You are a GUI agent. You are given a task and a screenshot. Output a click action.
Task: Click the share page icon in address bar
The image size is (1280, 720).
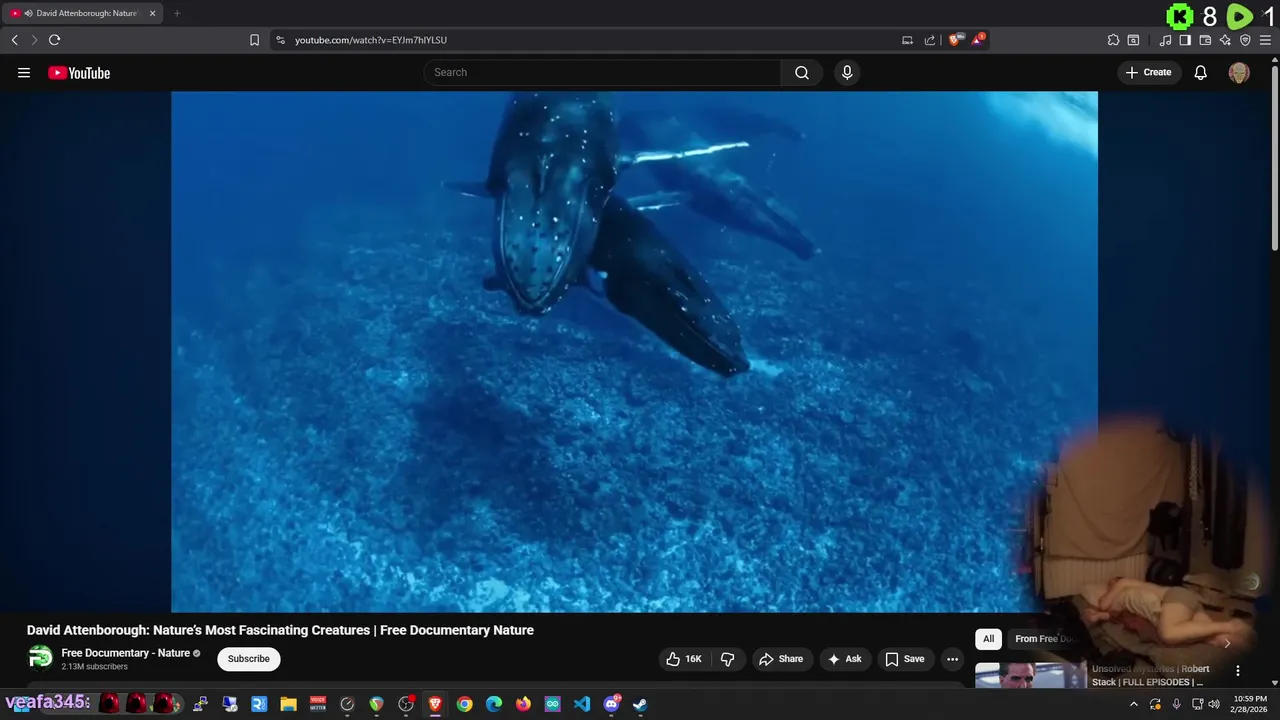pyautogui.click(x=930, y=40)
